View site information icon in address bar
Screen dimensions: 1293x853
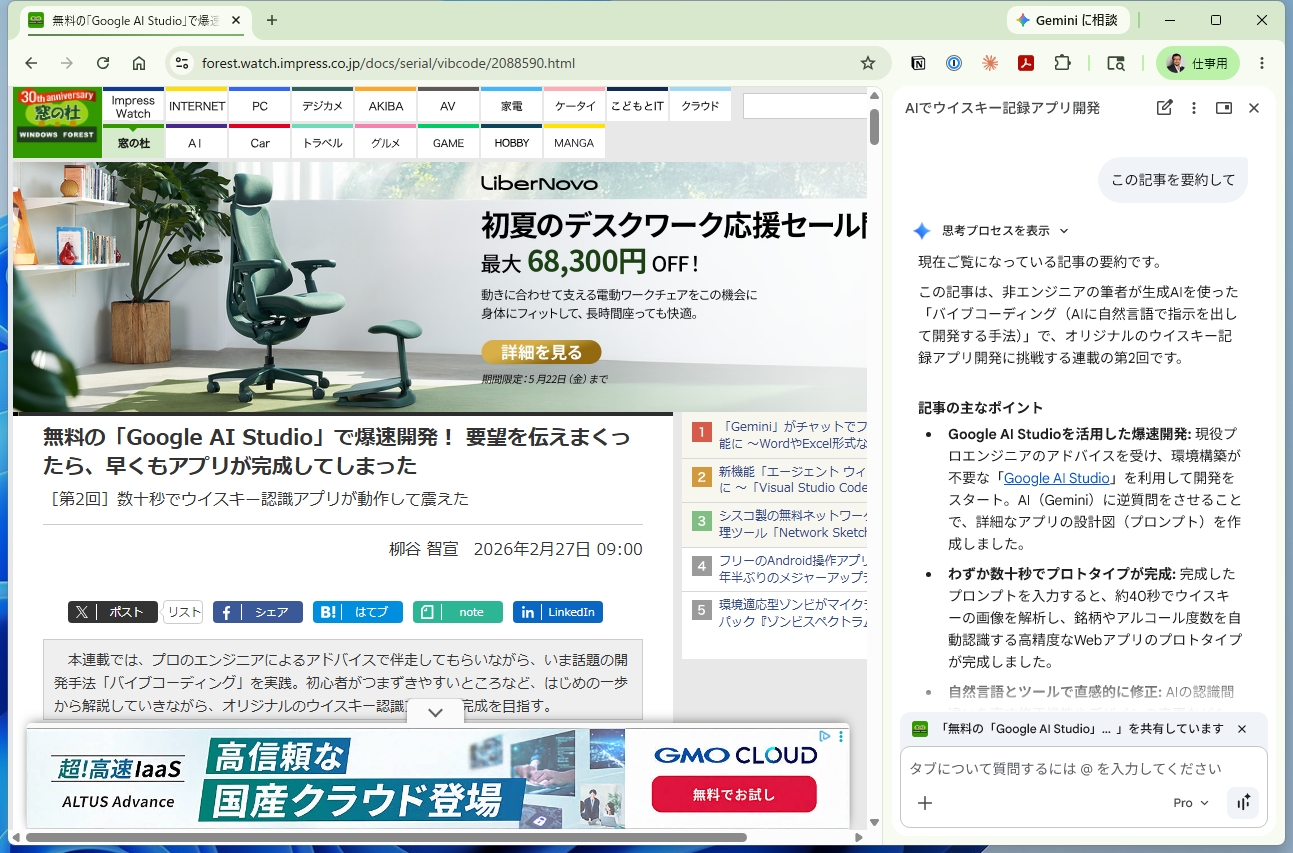(181, 63)
